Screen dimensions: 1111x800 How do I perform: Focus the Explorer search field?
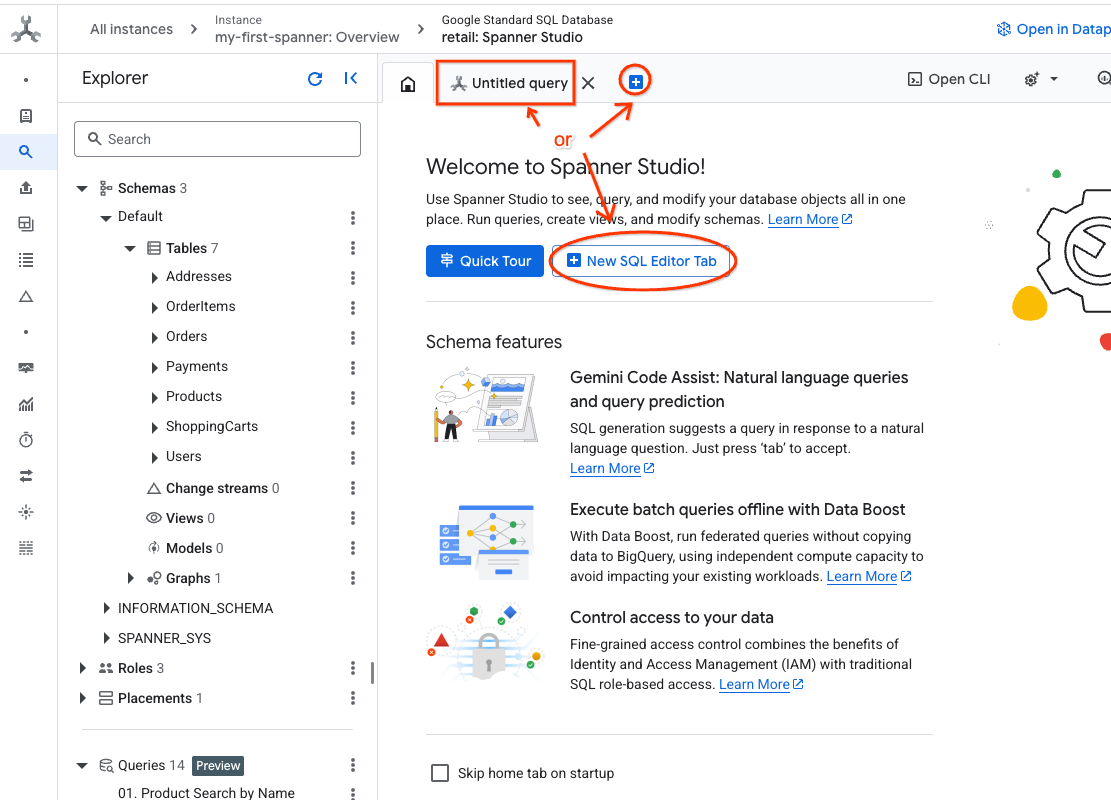pos(217,139)
